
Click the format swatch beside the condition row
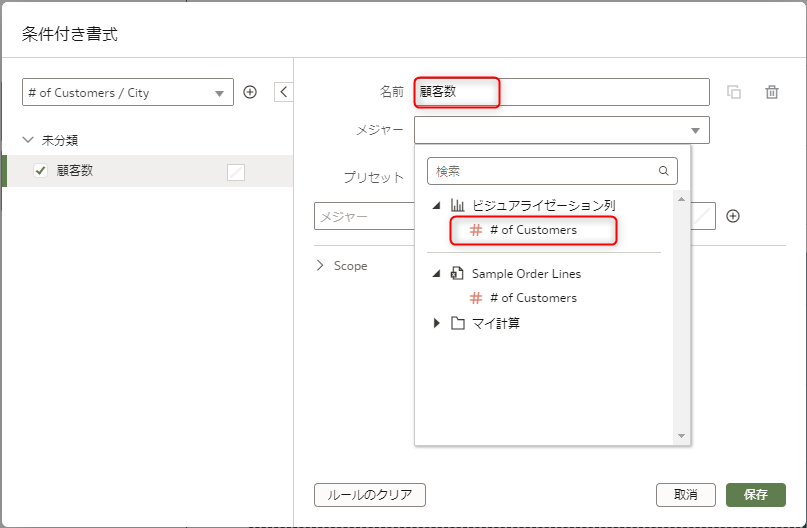[x=703, y=217]
